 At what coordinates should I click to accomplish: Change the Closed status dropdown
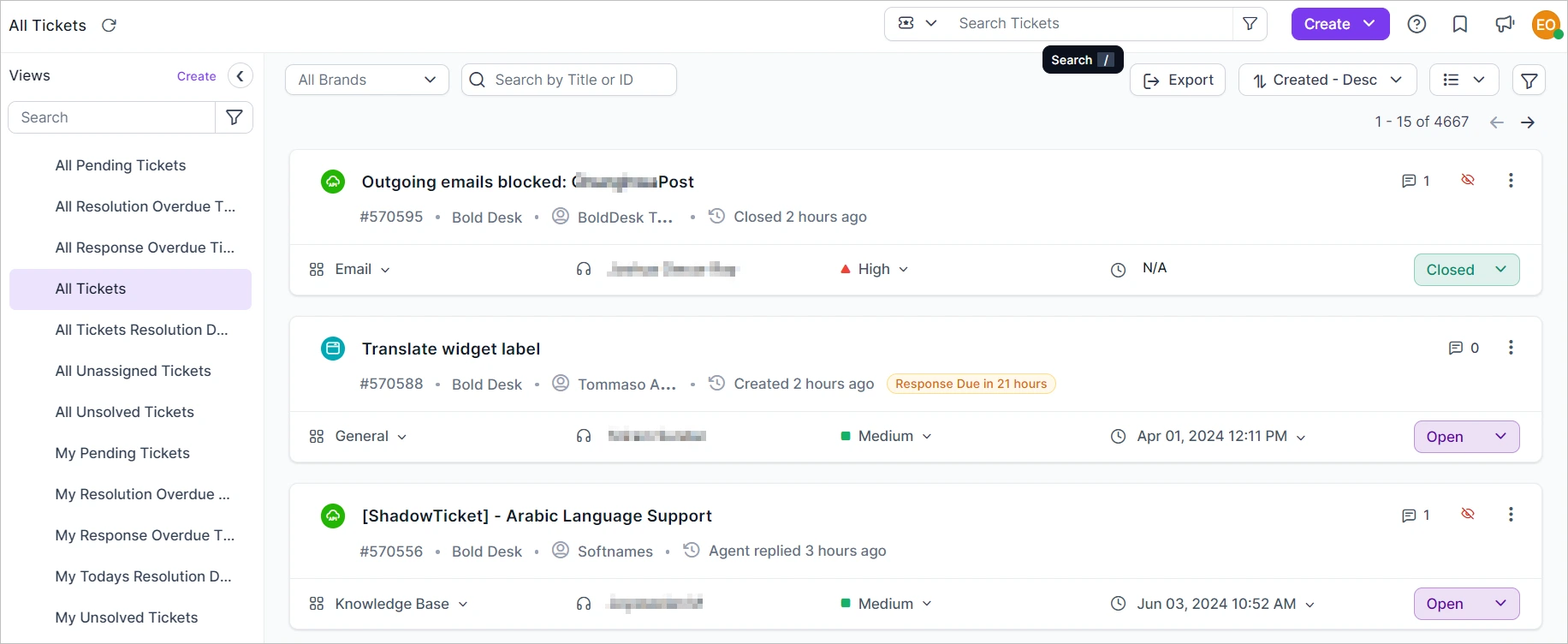(x=1466, y=270)
